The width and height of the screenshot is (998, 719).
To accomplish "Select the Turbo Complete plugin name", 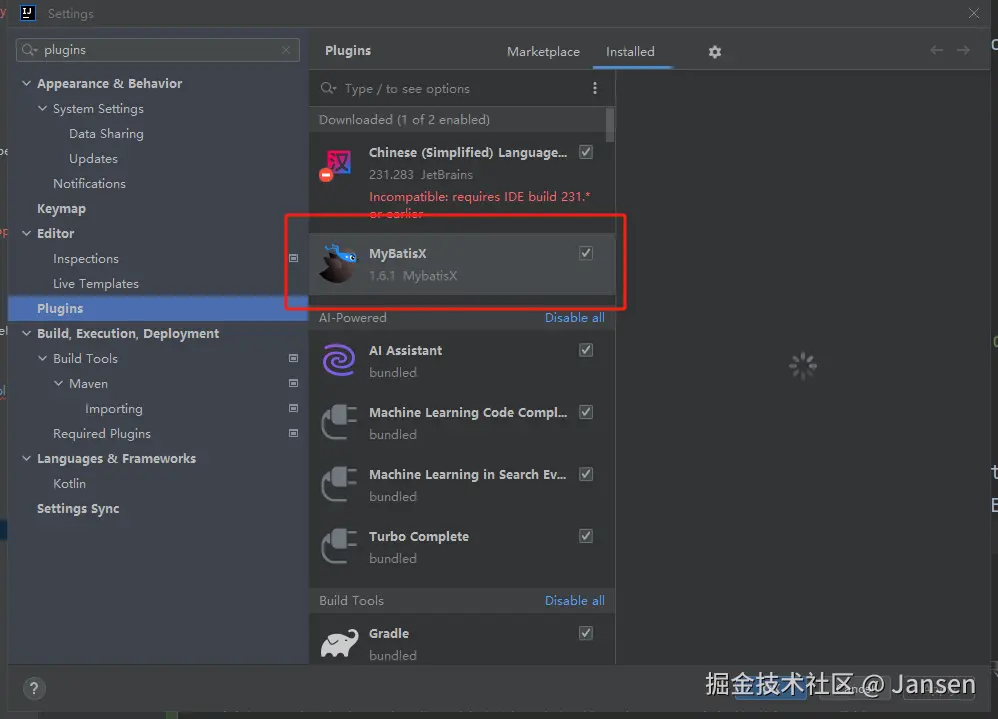I will 419,536.
